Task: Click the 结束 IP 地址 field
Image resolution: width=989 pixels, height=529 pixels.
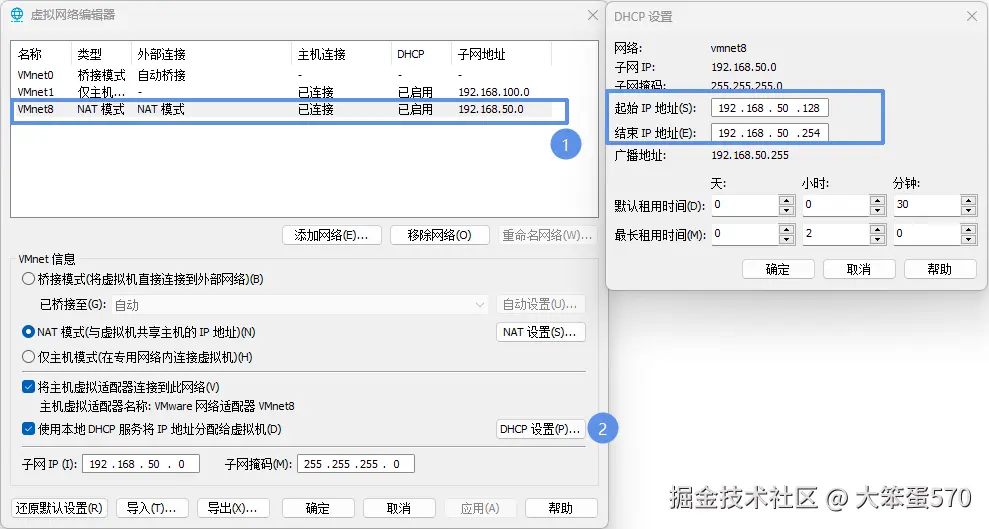Action: point(770,133)
